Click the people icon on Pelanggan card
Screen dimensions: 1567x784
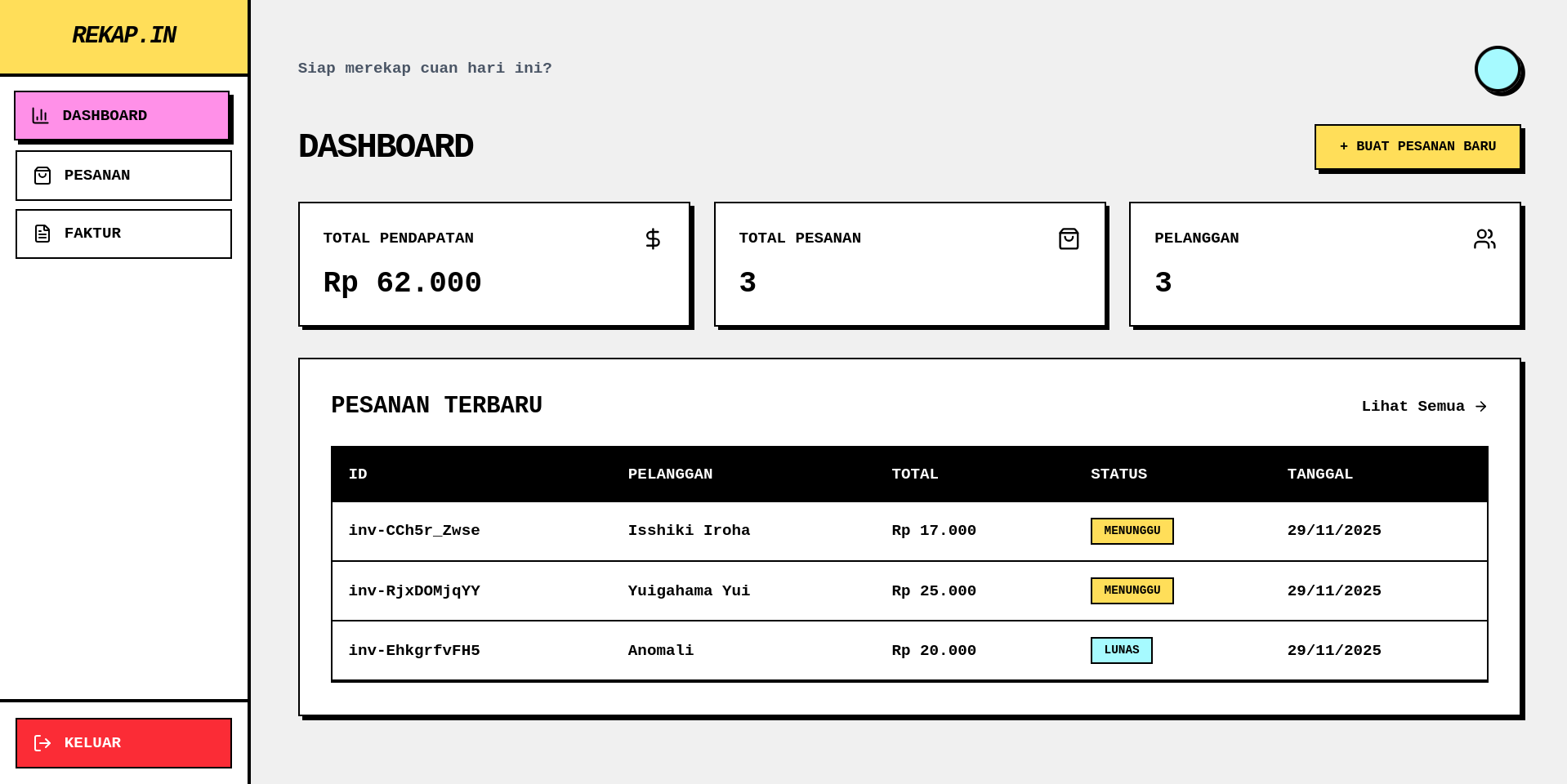pyautogui.click(x=1484, y=238)
